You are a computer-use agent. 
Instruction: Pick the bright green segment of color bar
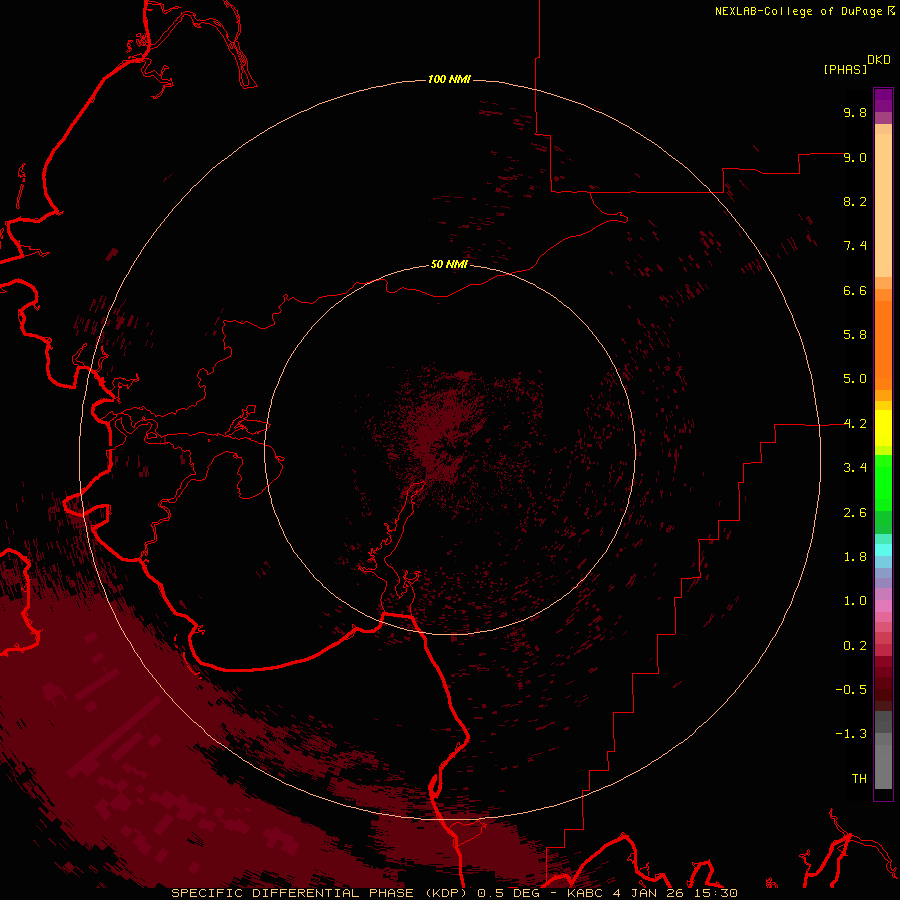click(883, 483)
